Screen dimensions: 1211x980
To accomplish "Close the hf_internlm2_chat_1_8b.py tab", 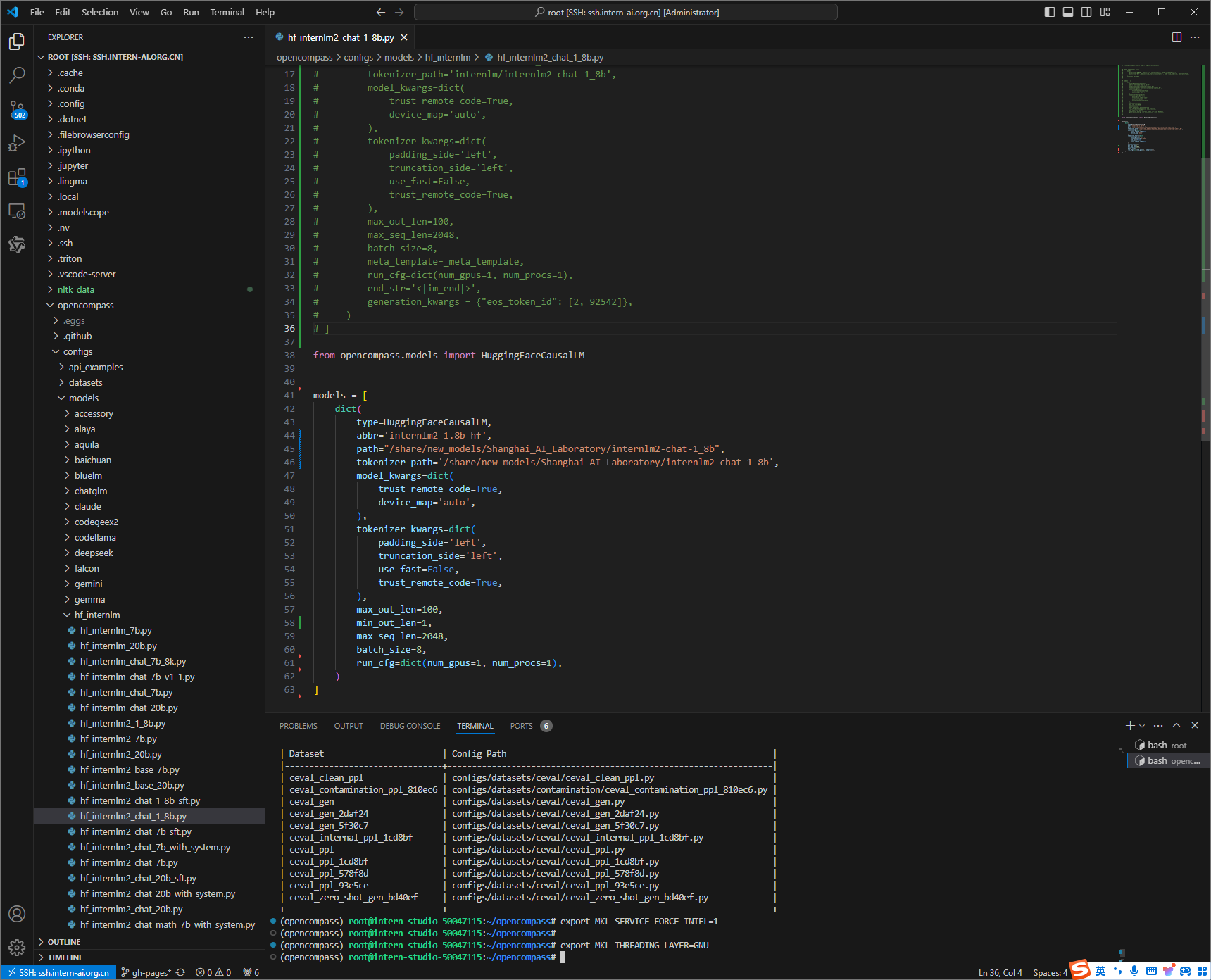I will tap(404, 37).
